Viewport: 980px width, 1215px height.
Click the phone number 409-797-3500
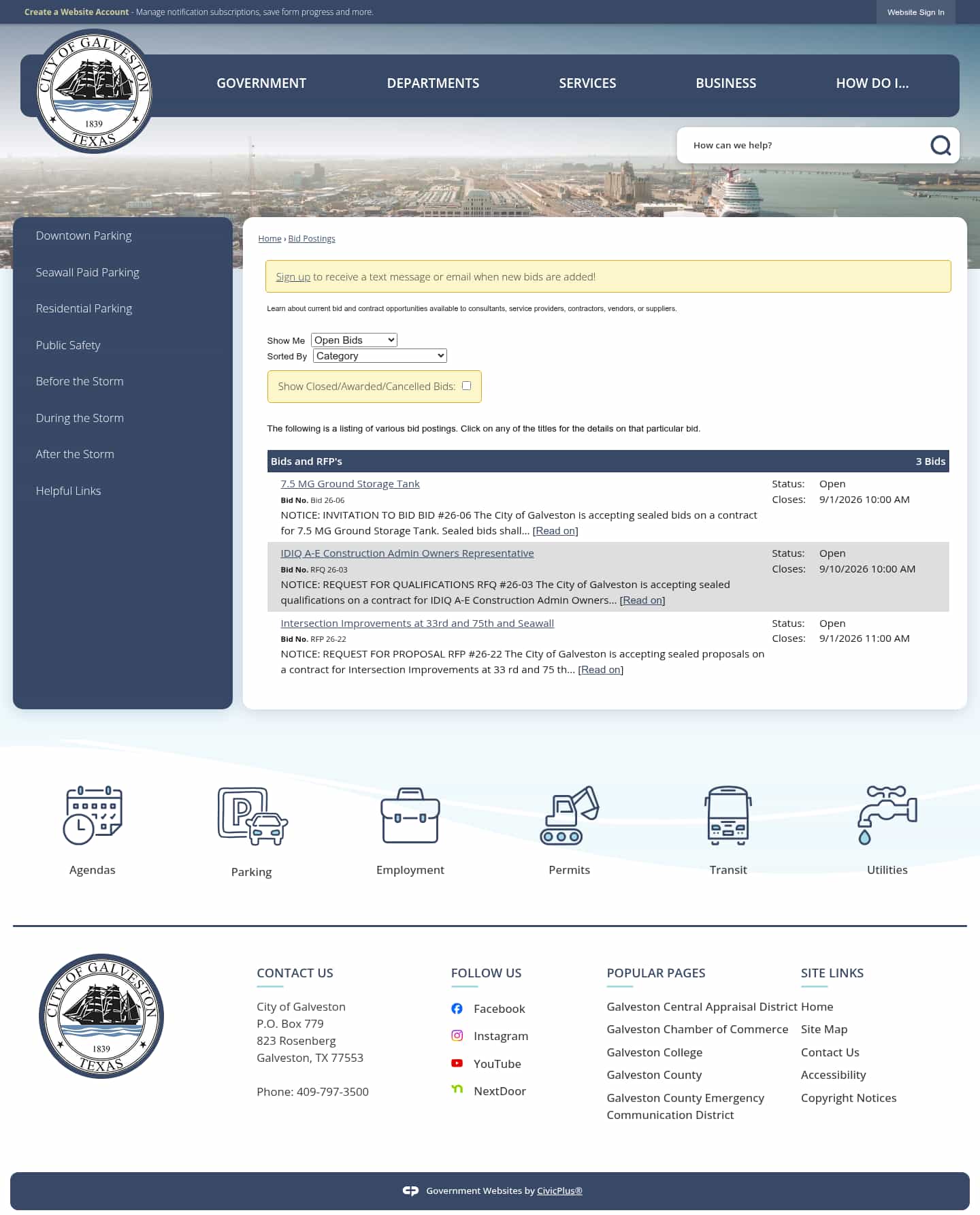click(x=333, y=1091)
